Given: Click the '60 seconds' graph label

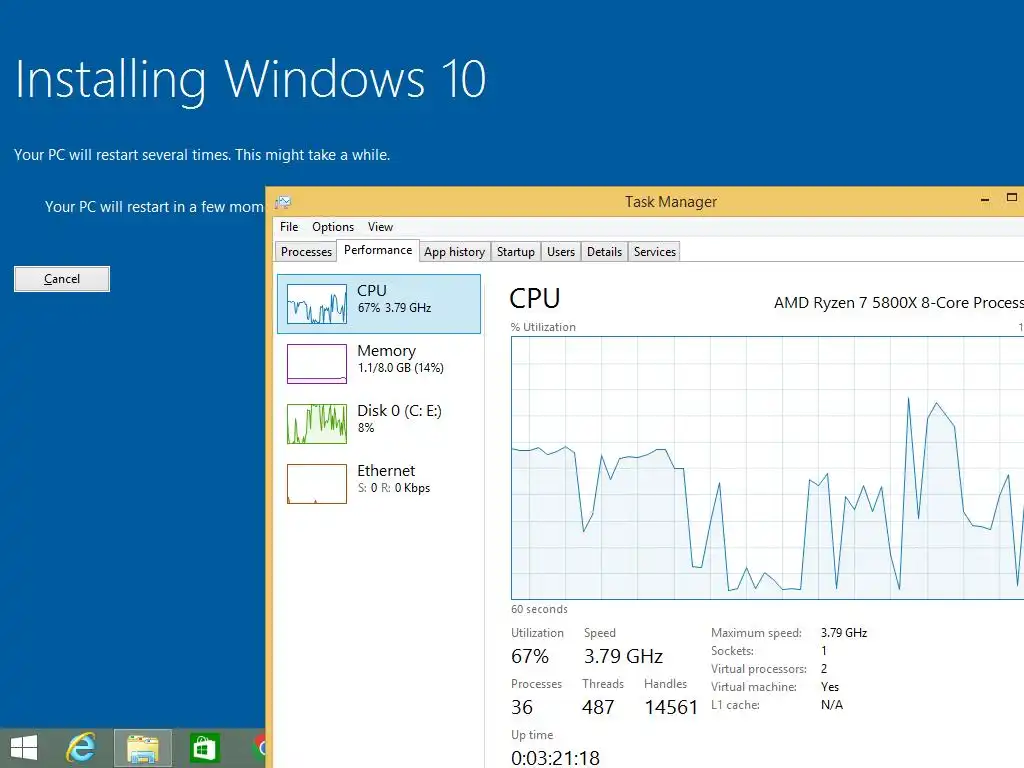Looking at the screenshot, I should 539,609.
